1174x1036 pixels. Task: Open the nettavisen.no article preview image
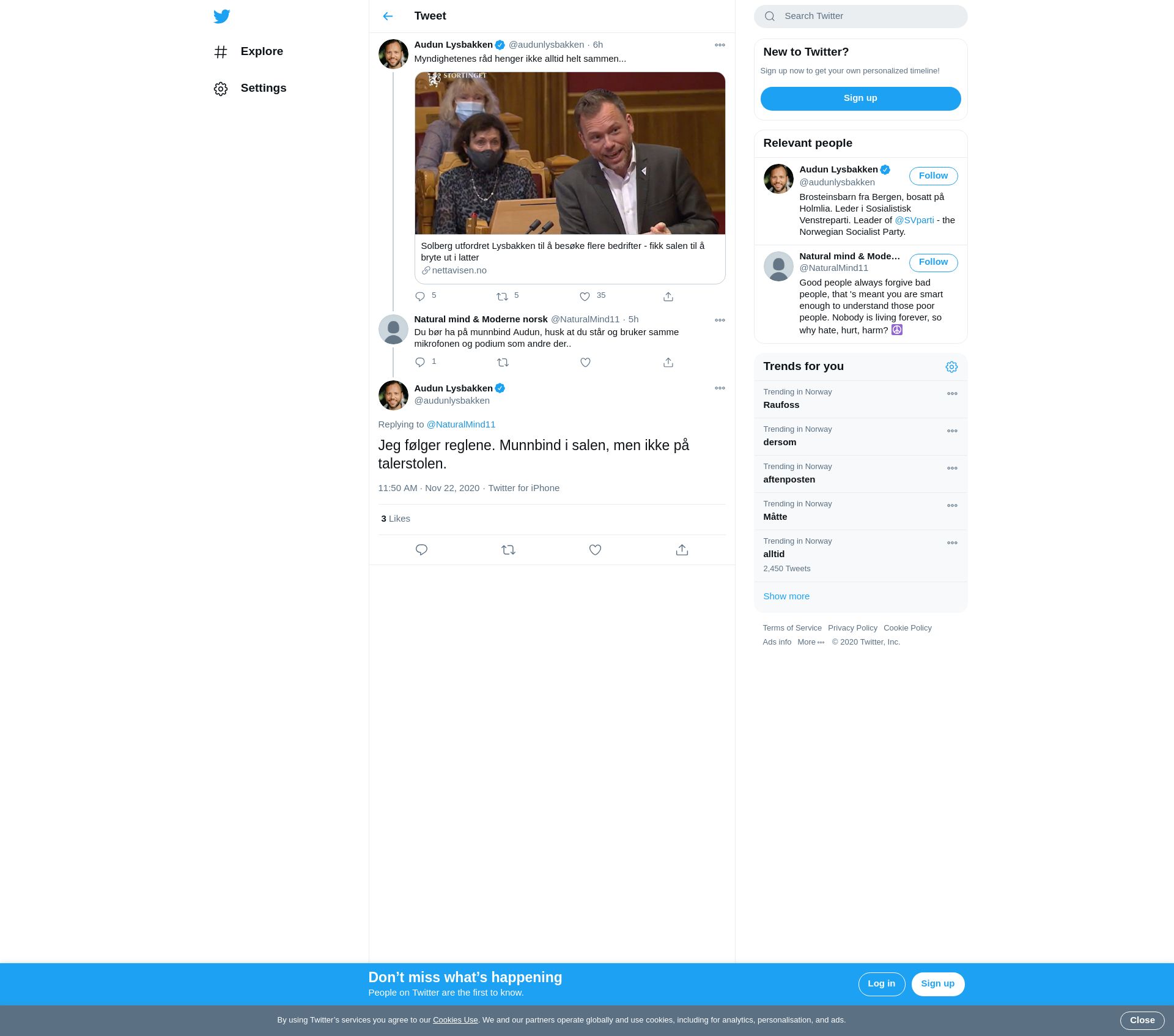(570, 154)
